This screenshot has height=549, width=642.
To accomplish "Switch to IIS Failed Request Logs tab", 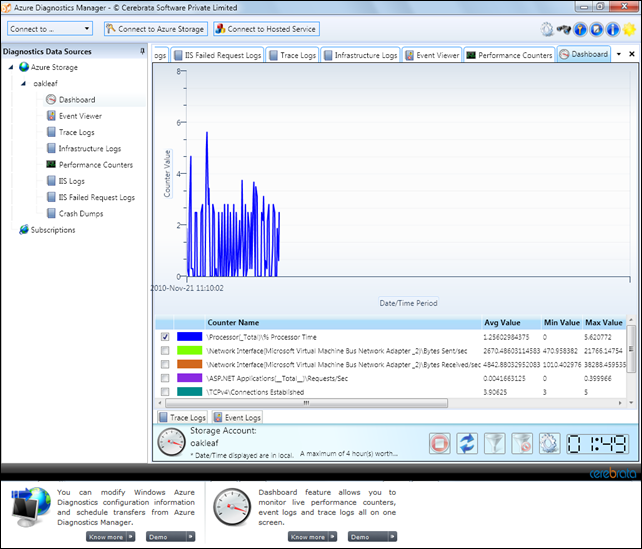I will (x=218, y=55).
